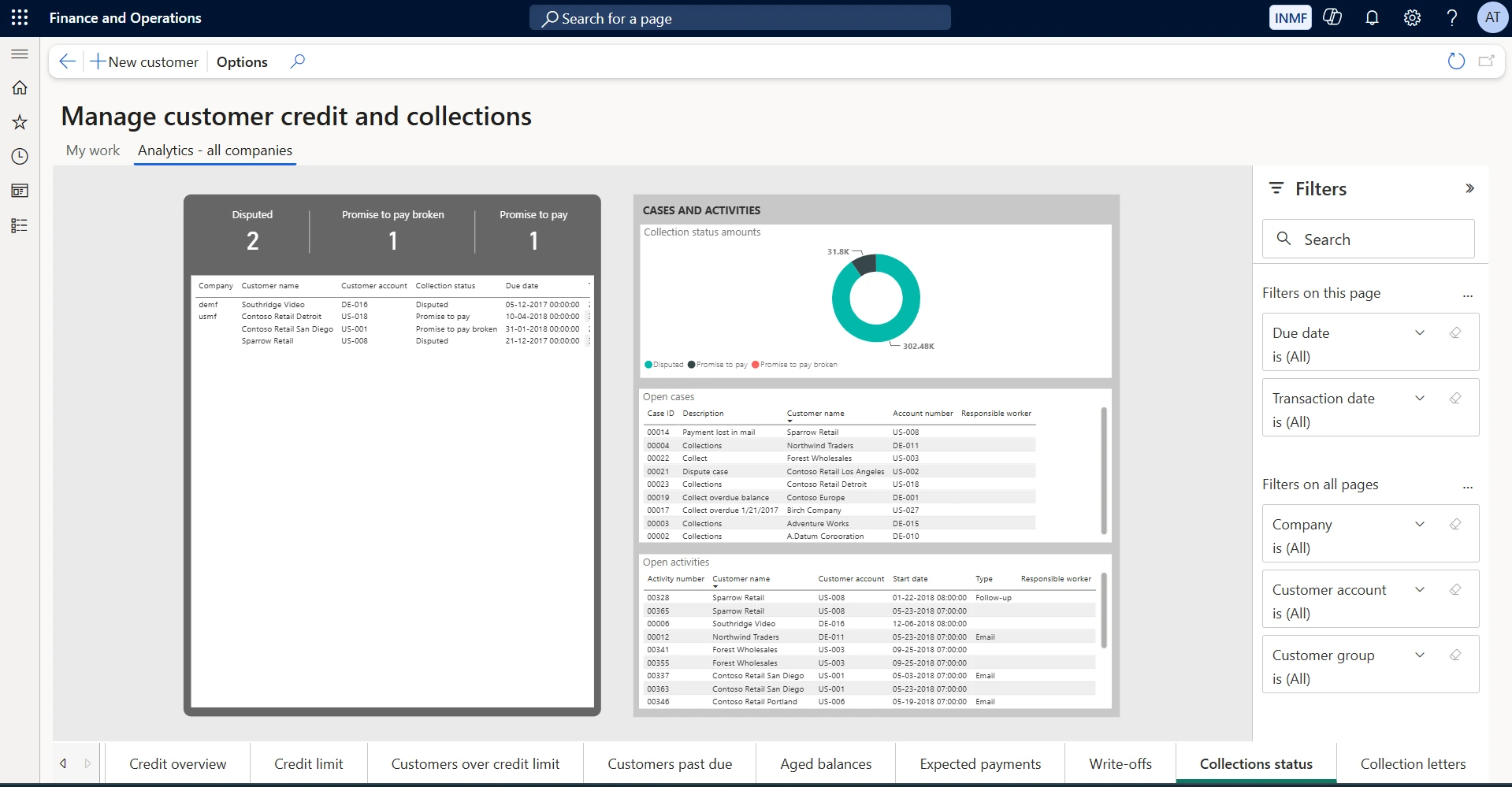Expand the Customer group filter card

pos(1420,655)
